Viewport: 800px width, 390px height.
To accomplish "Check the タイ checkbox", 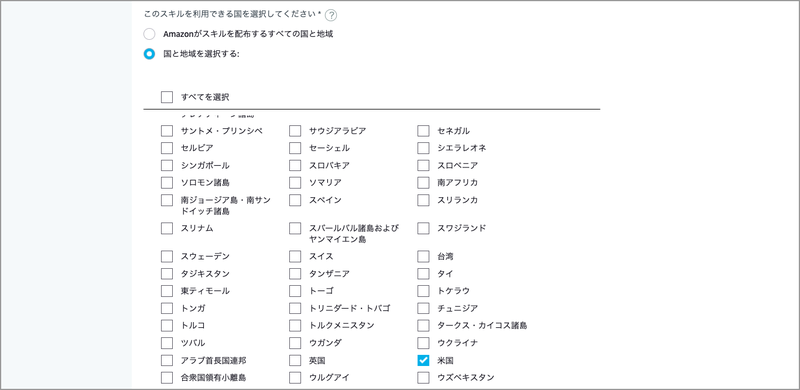I will [x=423, y=274].
